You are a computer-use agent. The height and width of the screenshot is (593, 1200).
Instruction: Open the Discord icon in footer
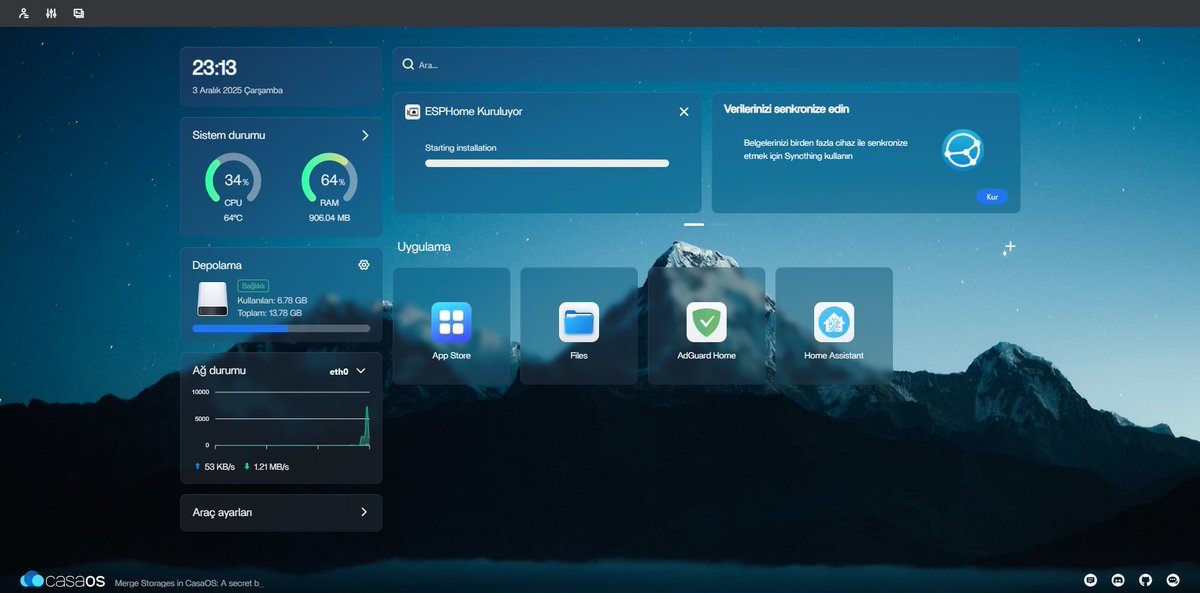tap(1118, 580)
